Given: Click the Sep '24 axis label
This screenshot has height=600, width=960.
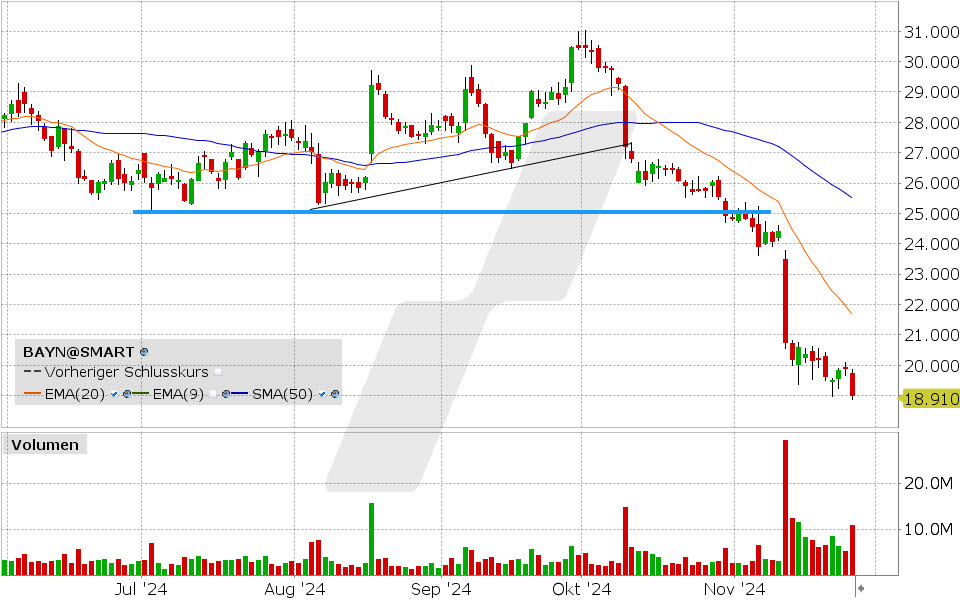Looking at the screenshot, I should coord(441,590).
